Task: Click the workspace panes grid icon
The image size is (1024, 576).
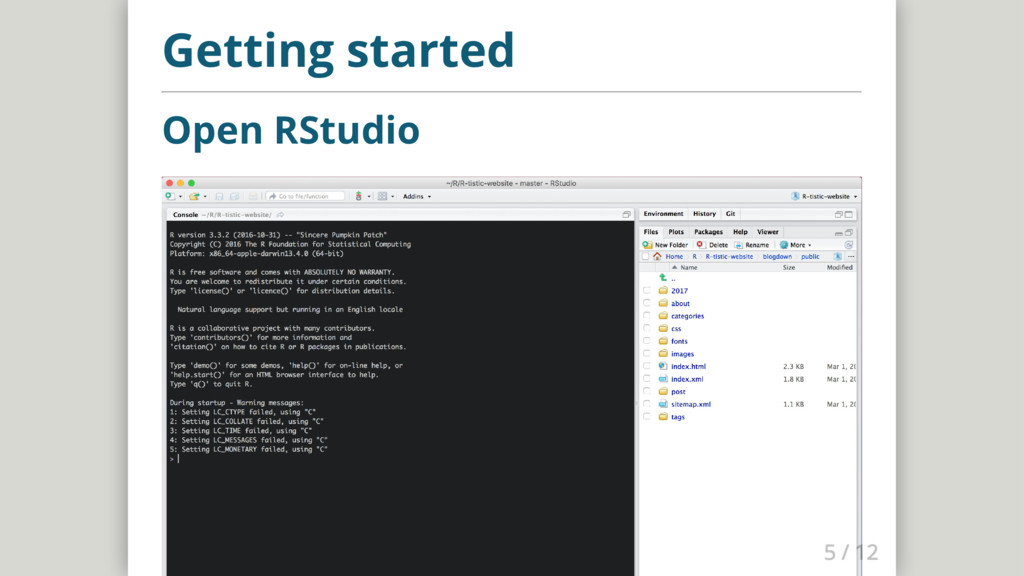Action: click(383, 196)
